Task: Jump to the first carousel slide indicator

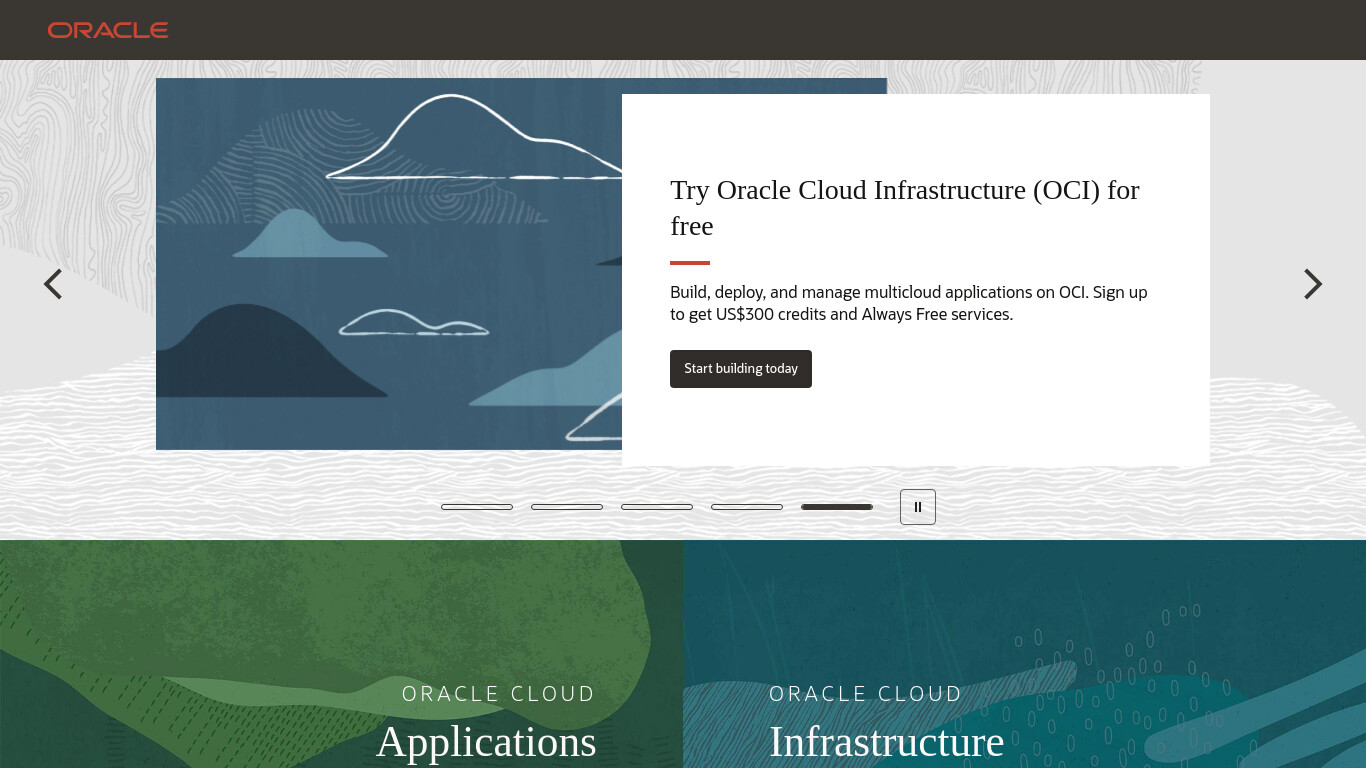Action: point(477,507)
